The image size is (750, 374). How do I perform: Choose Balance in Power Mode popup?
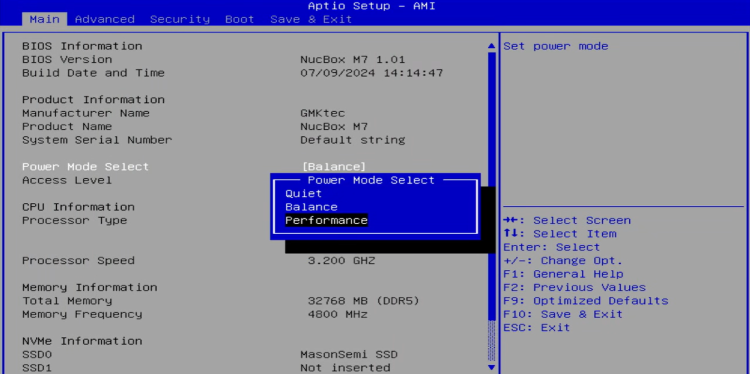point(311,207)
